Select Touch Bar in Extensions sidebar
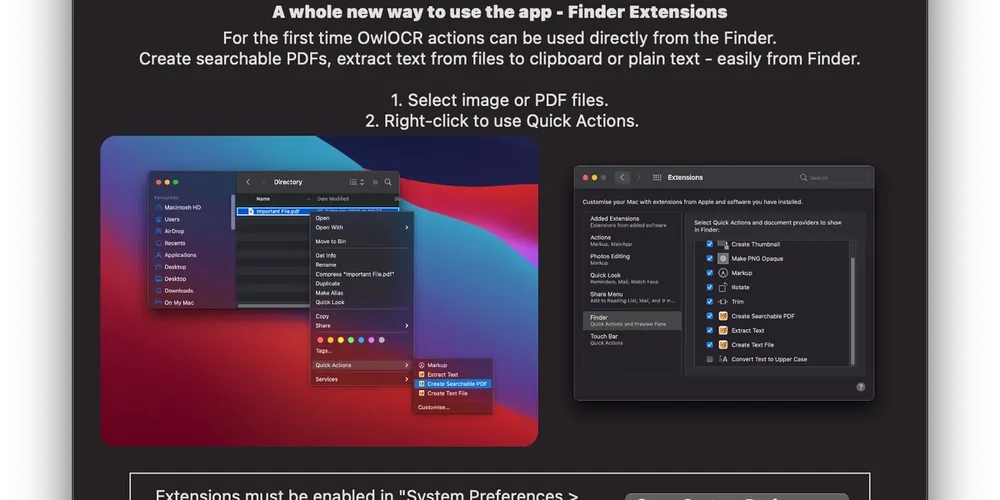 click(x=632, y=339)
